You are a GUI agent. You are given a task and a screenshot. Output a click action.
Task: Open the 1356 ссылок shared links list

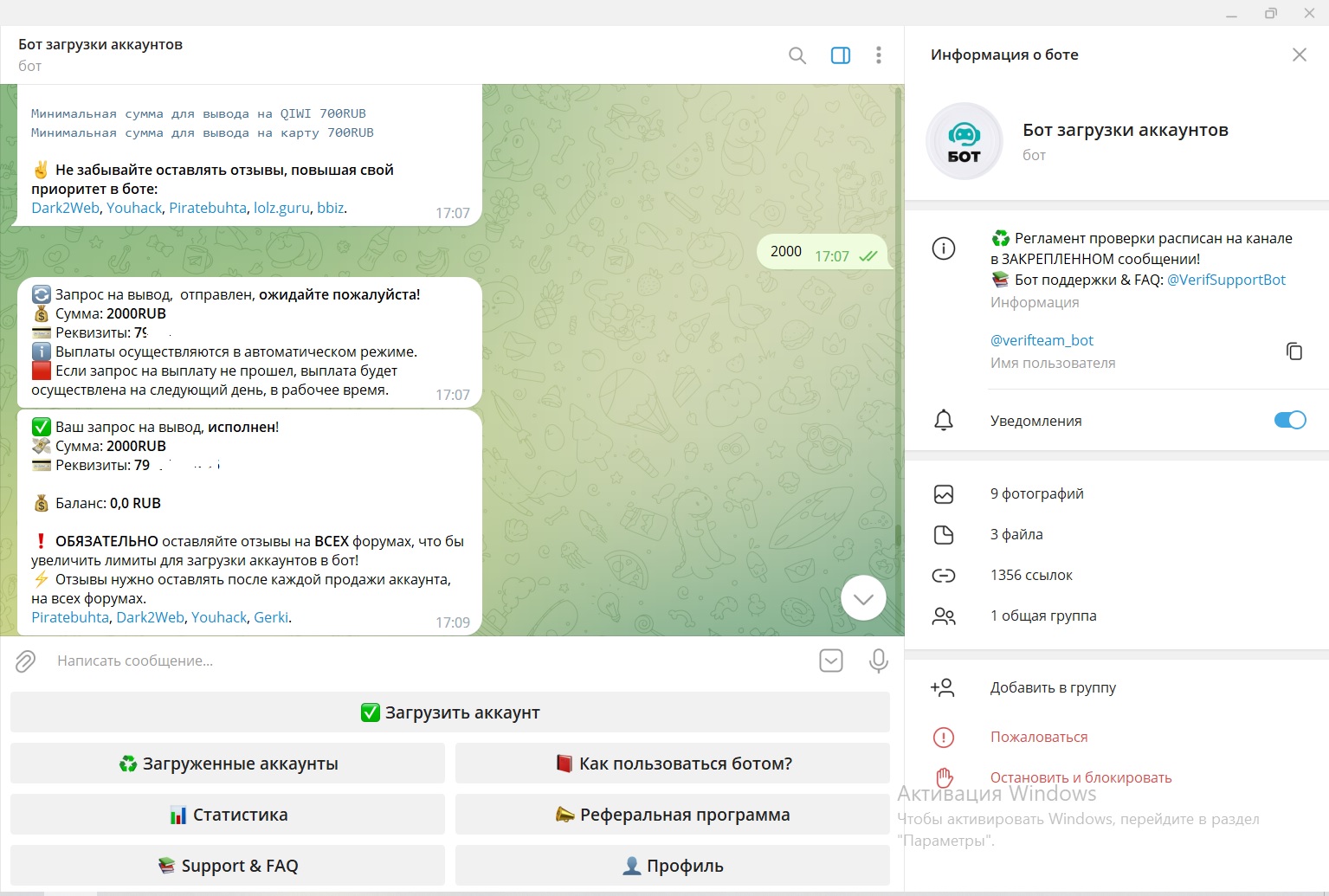[1031, 575]
